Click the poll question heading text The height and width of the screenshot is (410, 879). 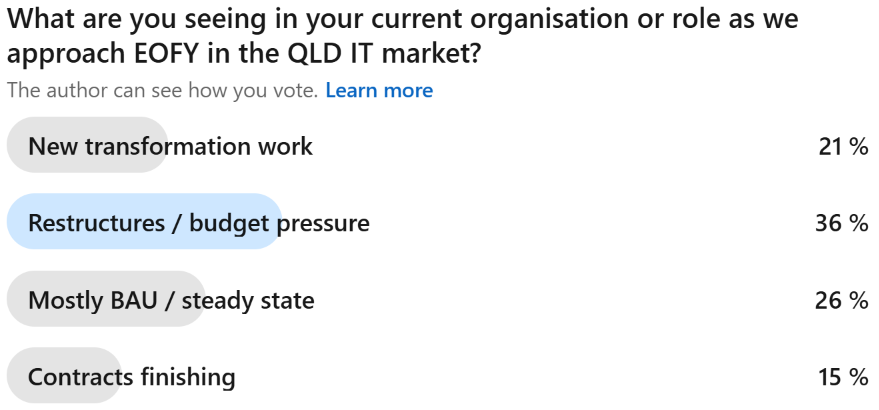(x=403, y=36)
